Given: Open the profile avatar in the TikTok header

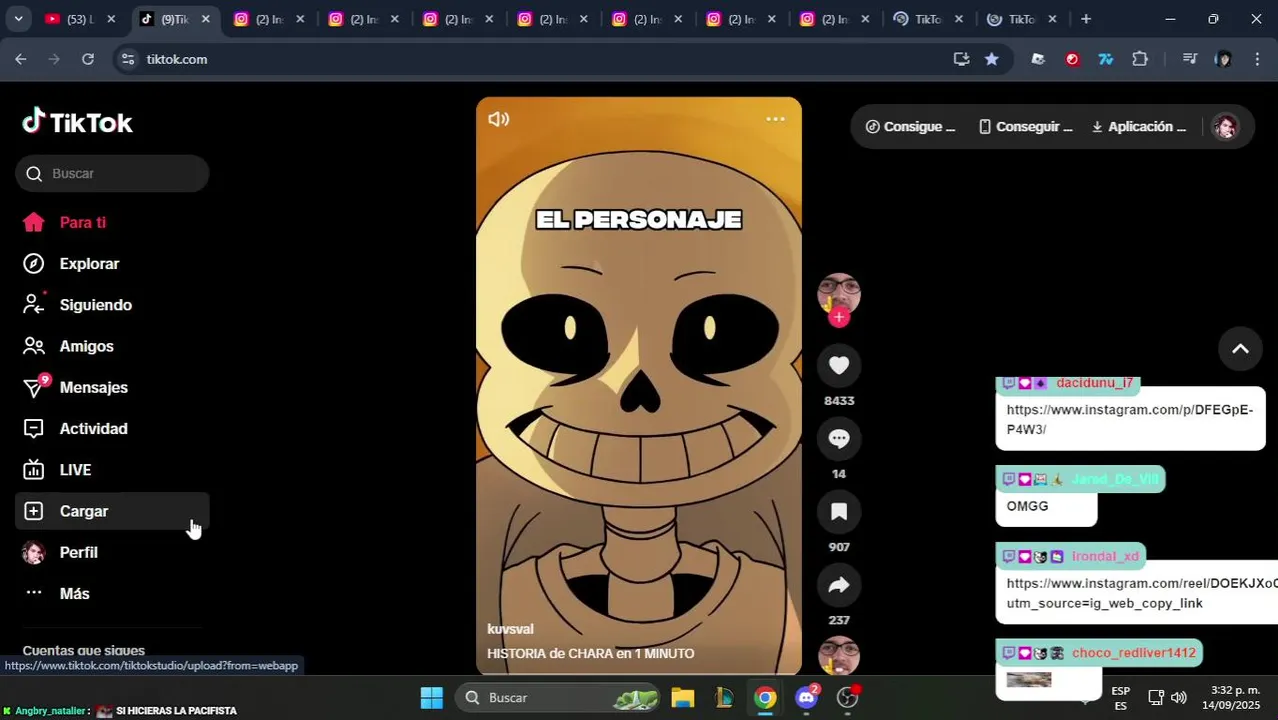Looking at the screenshot, I should tap(1225, 127).
